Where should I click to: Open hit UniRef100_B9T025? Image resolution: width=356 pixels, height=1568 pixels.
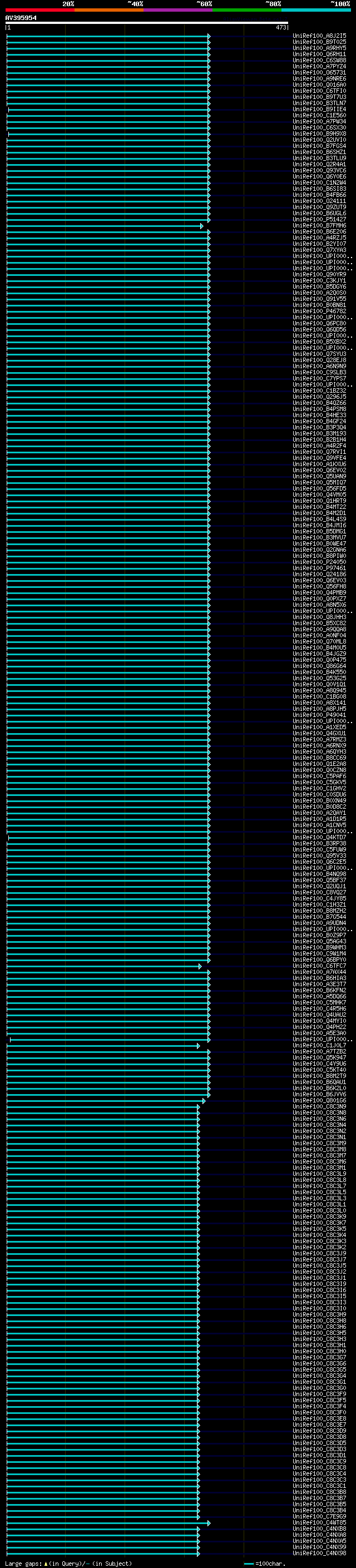tap(319, 42)
